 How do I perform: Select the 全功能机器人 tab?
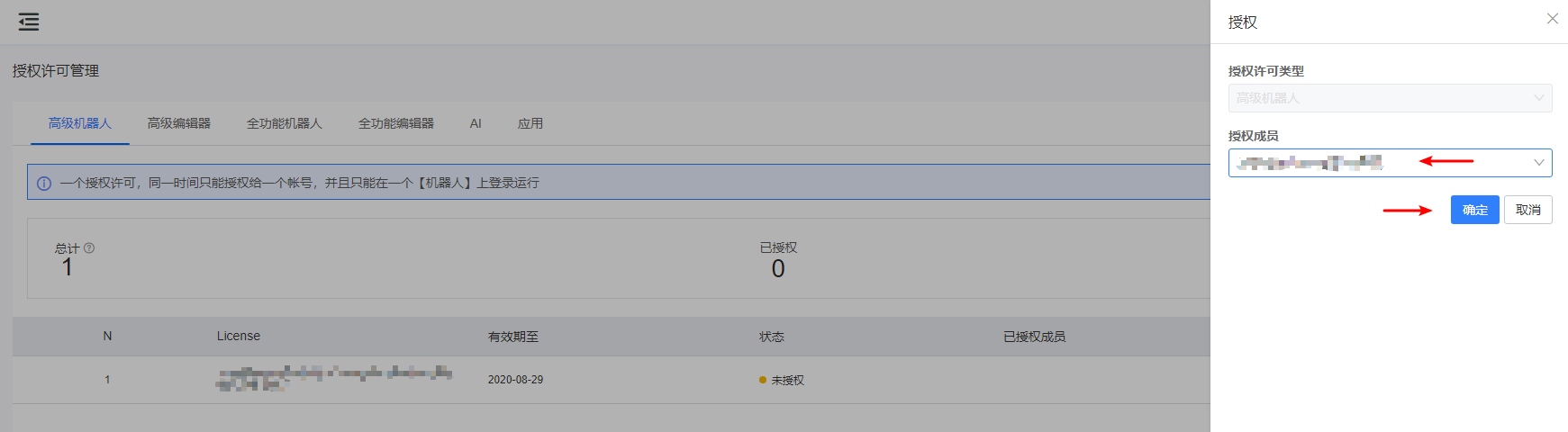coord(285,123)
